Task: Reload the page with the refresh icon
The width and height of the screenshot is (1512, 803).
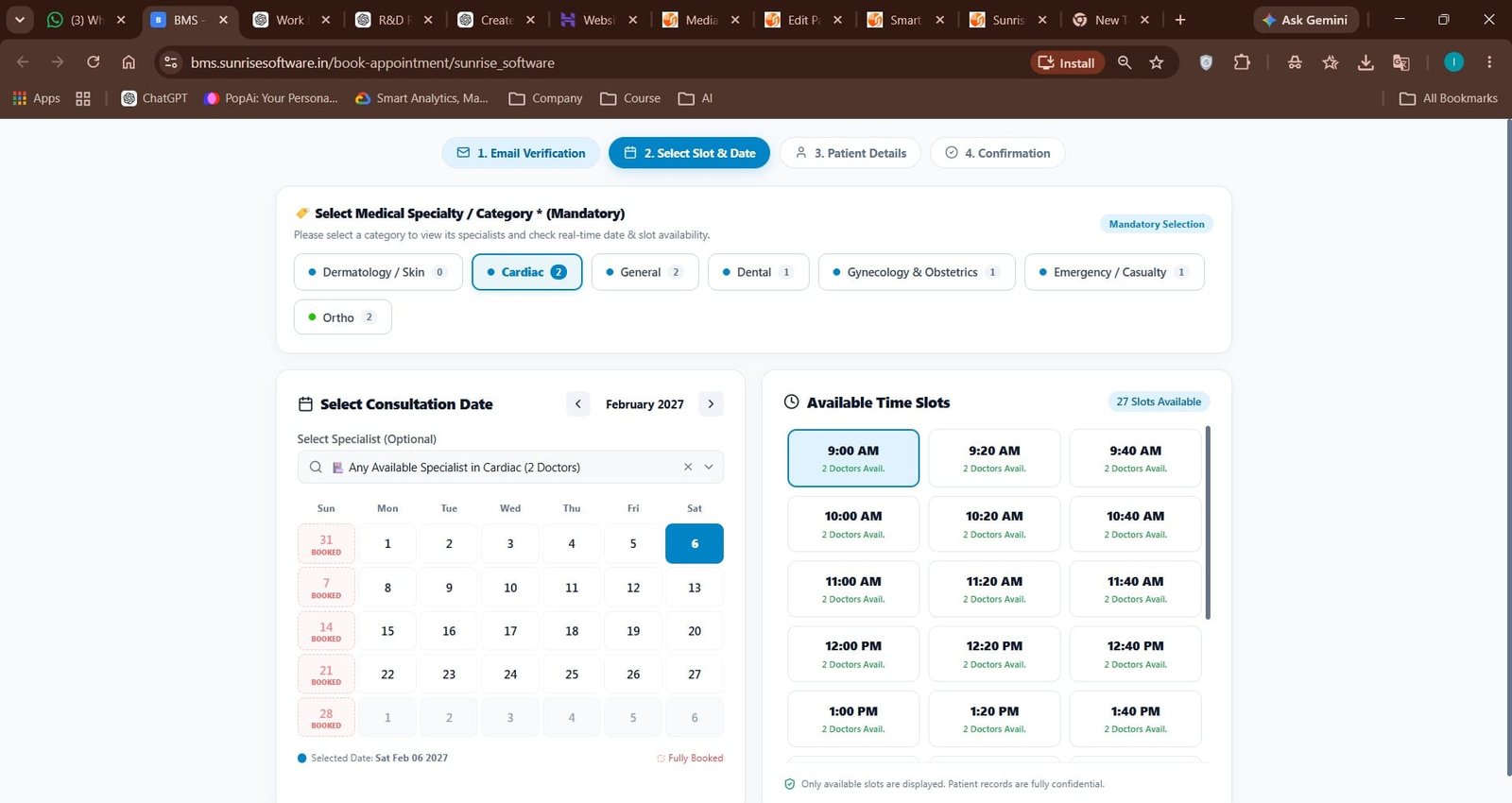Action: 93,62
